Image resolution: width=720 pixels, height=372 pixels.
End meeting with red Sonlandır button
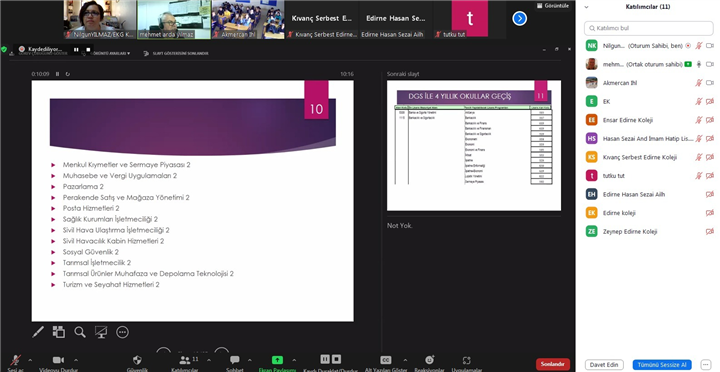click(552, 364)
